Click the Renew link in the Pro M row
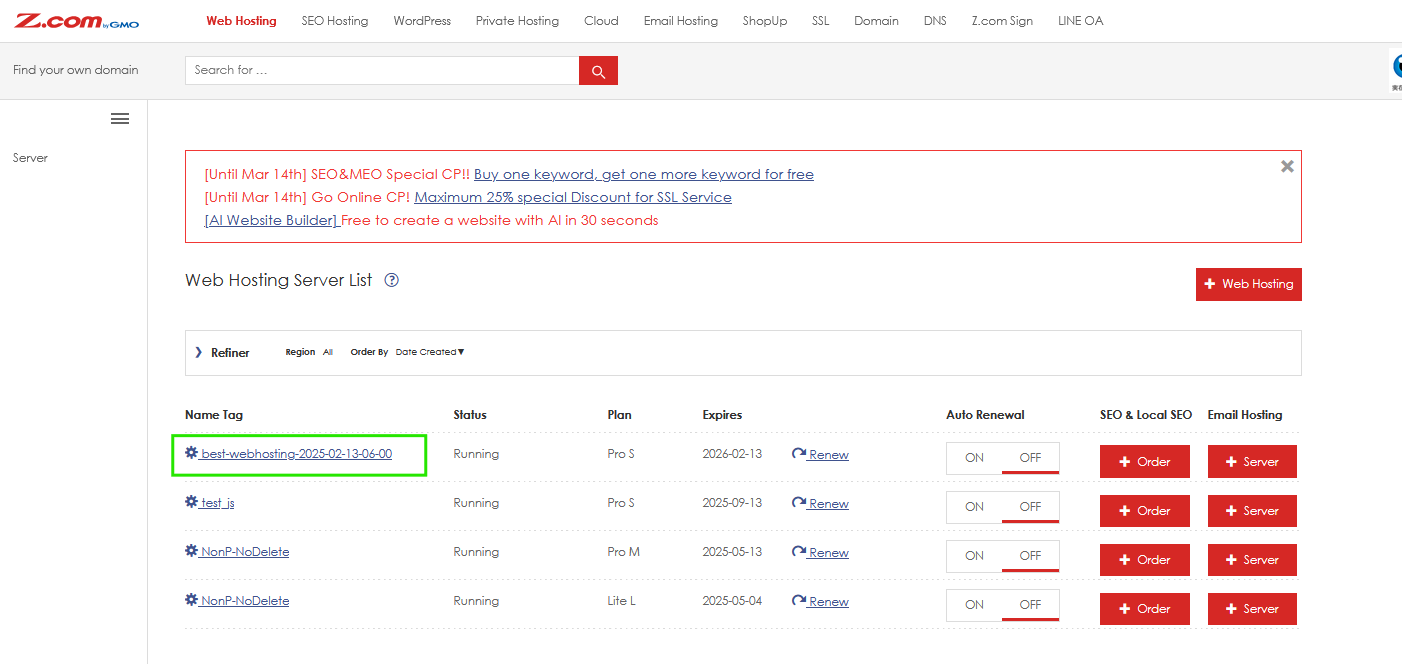 (829, 553)
